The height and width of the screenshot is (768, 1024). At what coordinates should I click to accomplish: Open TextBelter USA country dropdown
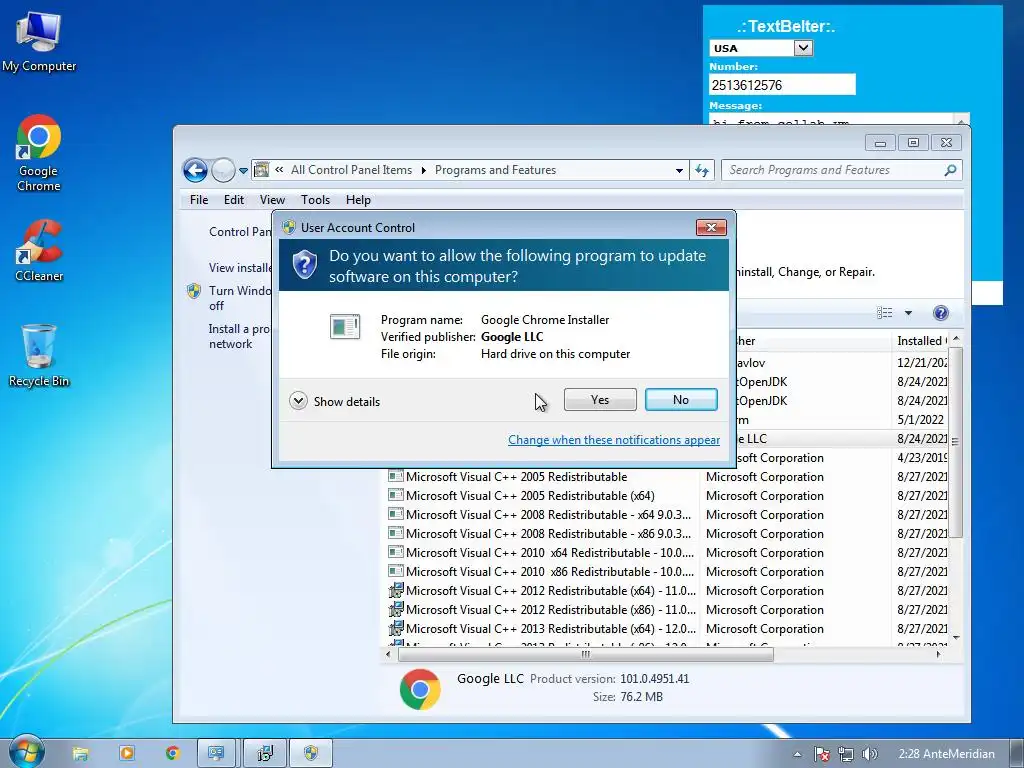pyautogui.click(x=803, y=48)
